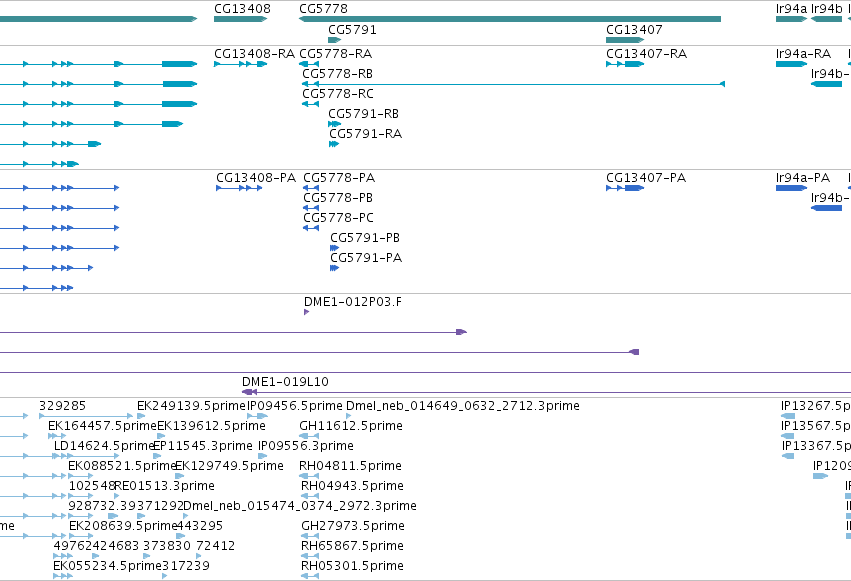Image resolution: width=851 pixels, height=581 pixels.
Task: Select the EK055234.5prime EST label
Action: (107, 566)
